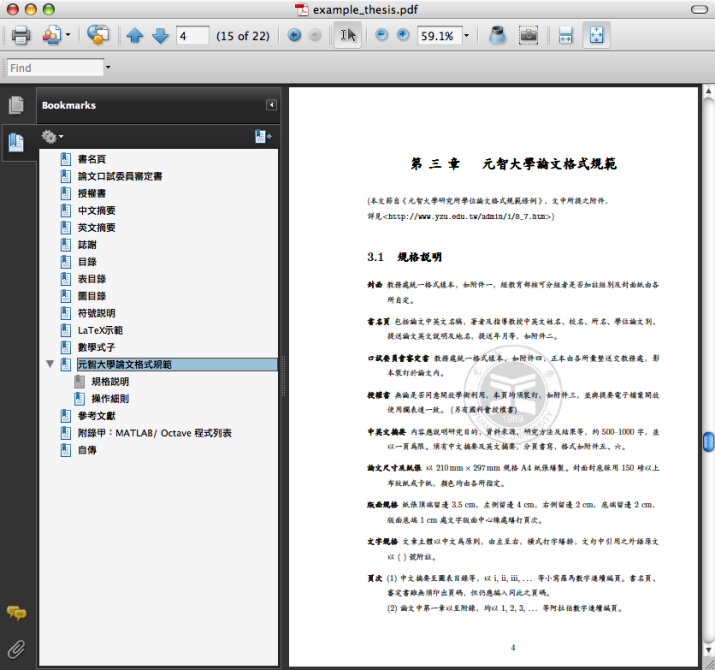Image resolution: width=715 pixels, height=670 pixels.
Task: Open the Comments panel speech bubble icon
Action: point(15,613)
